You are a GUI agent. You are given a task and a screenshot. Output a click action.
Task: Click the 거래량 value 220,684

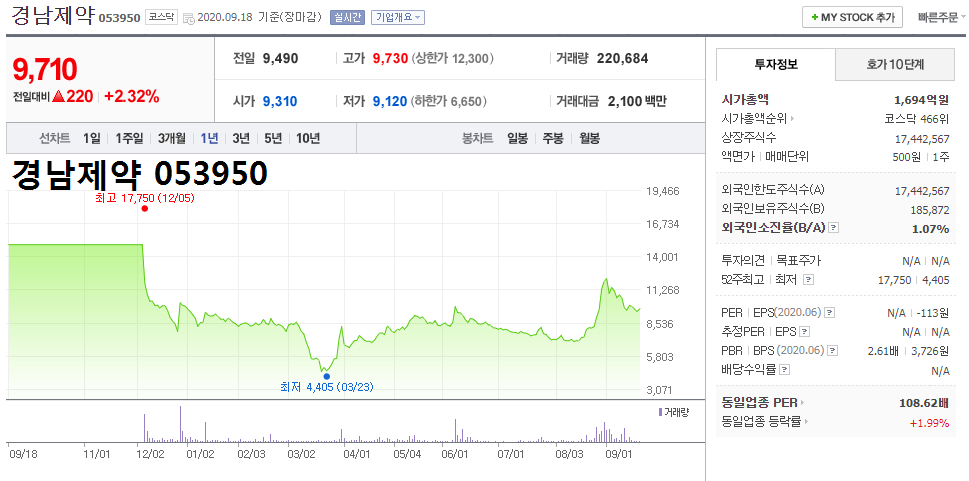(622, 59)
